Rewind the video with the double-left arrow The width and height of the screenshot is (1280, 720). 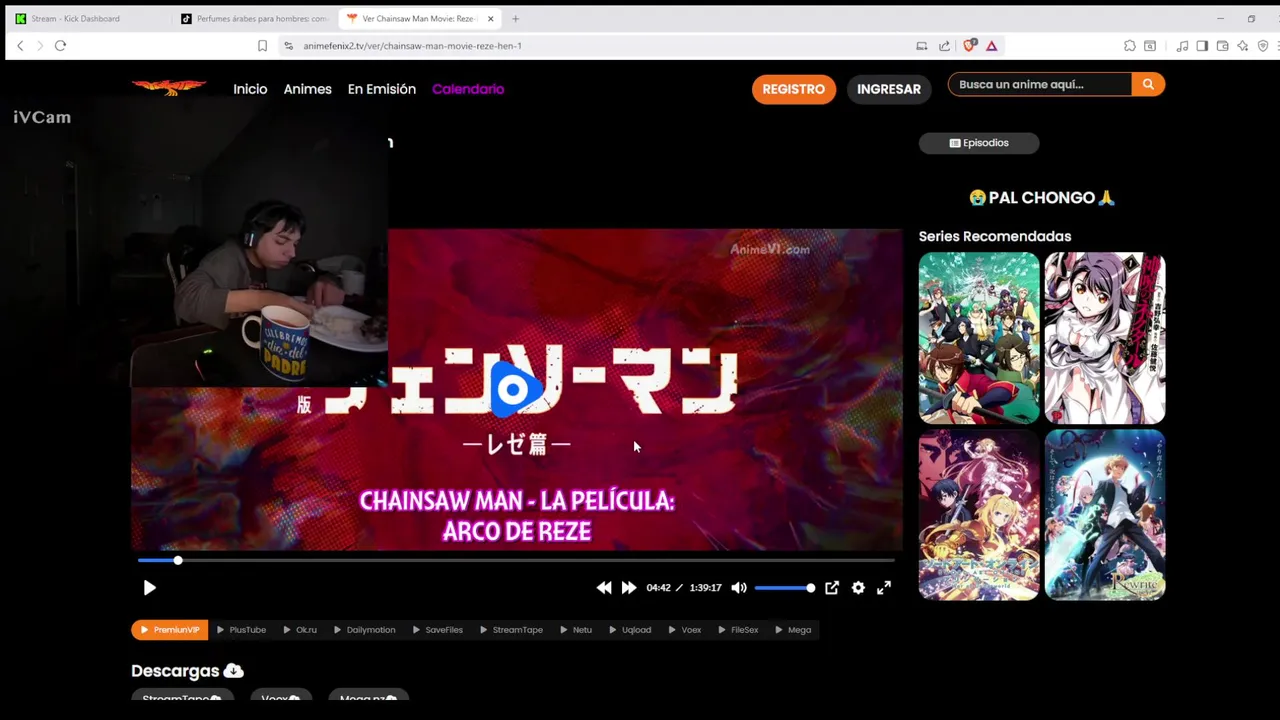(604, 588)
